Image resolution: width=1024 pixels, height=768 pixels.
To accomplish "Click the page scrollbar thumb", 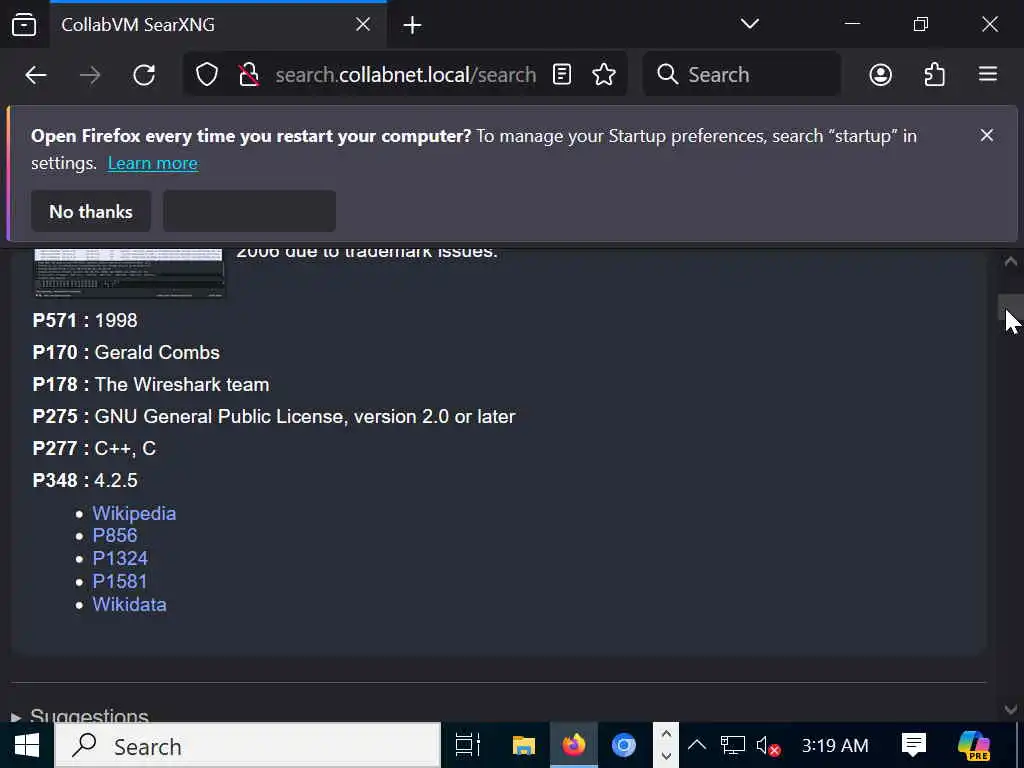I will click(1010, 308).
